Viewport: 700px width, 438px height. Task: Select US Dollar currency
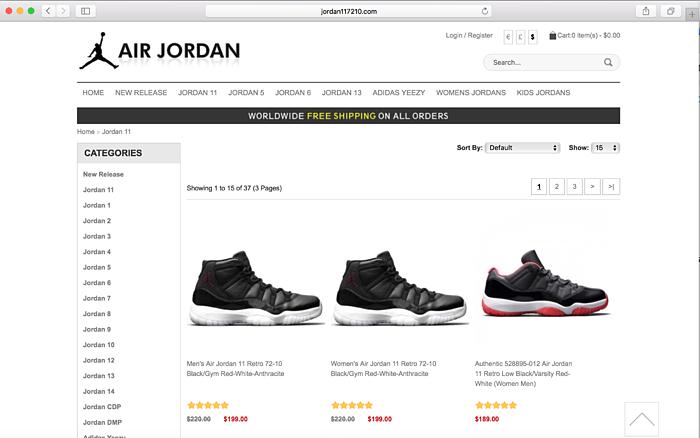533,37
